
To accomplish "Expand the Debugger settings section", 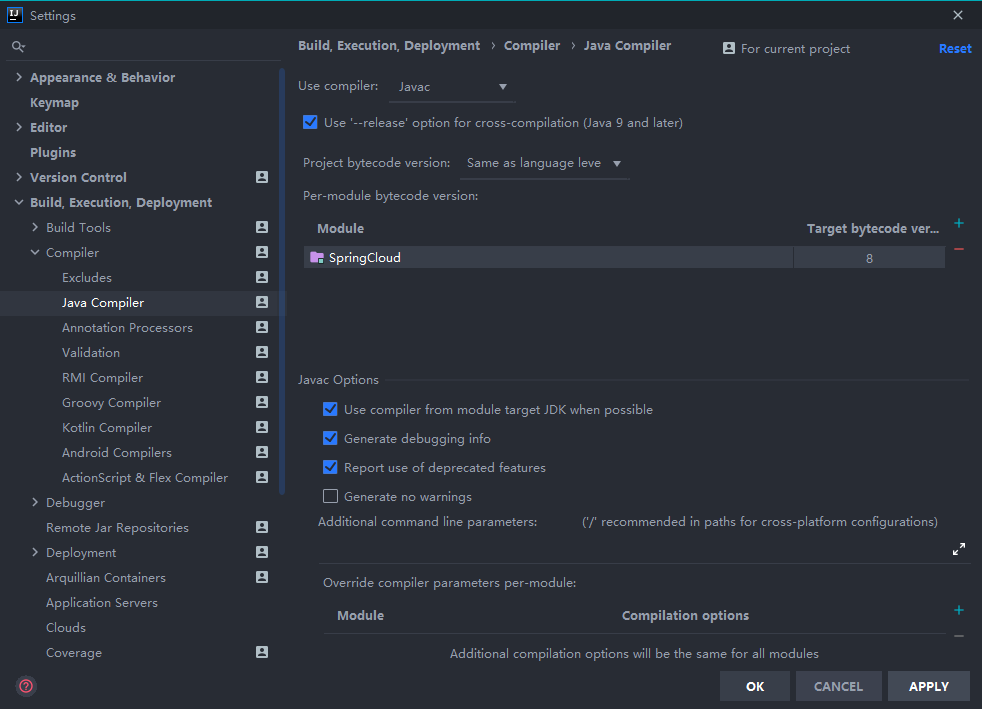I will [x=36, y=503].
